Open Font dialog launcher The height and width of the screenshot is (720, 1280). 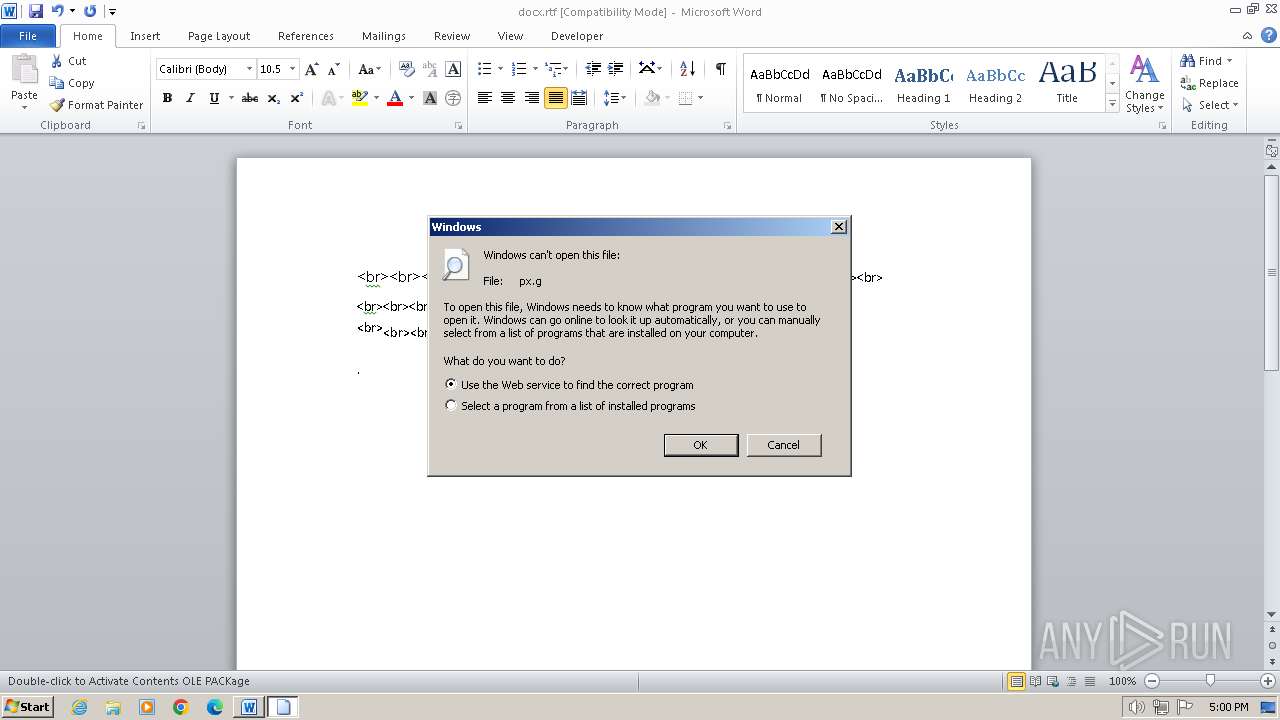[x=459, y=126]
